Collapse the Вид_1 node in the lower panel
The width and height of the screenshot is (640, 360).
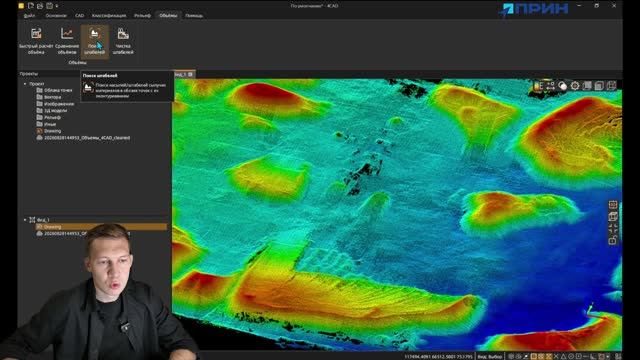[x=25, y=220]
